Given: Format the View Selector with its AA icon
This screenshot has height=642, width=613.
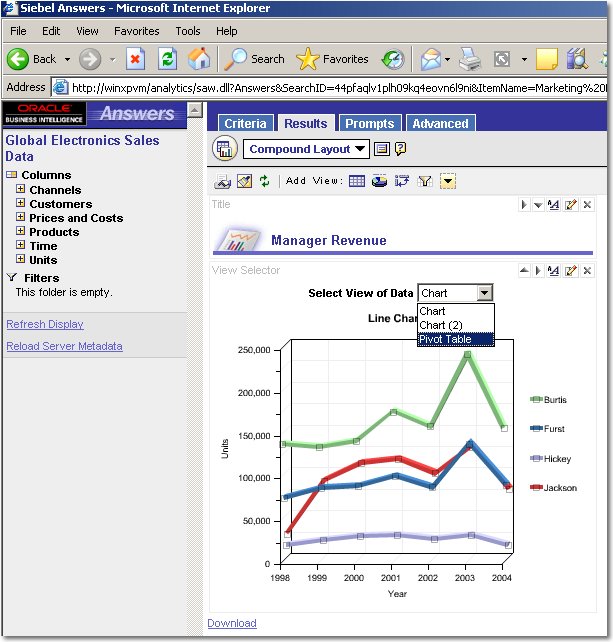Looking at the screenshot, I should pos(553,270).
